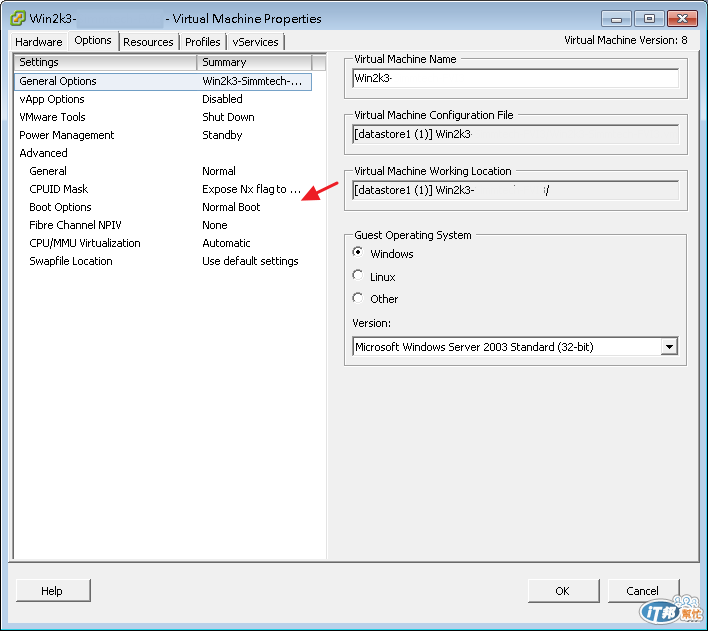The height and width of the screenshot is (631, 708).
Task: Click the Virtual Machine Name input field
Action: coord(515,78)
